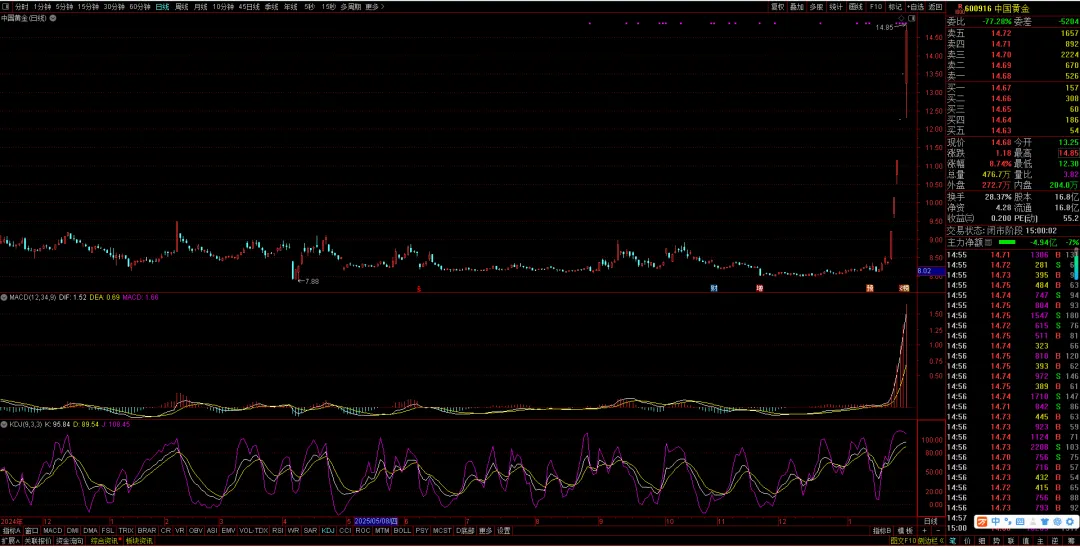Add stock via +自选 button

(x=915, y=7)
